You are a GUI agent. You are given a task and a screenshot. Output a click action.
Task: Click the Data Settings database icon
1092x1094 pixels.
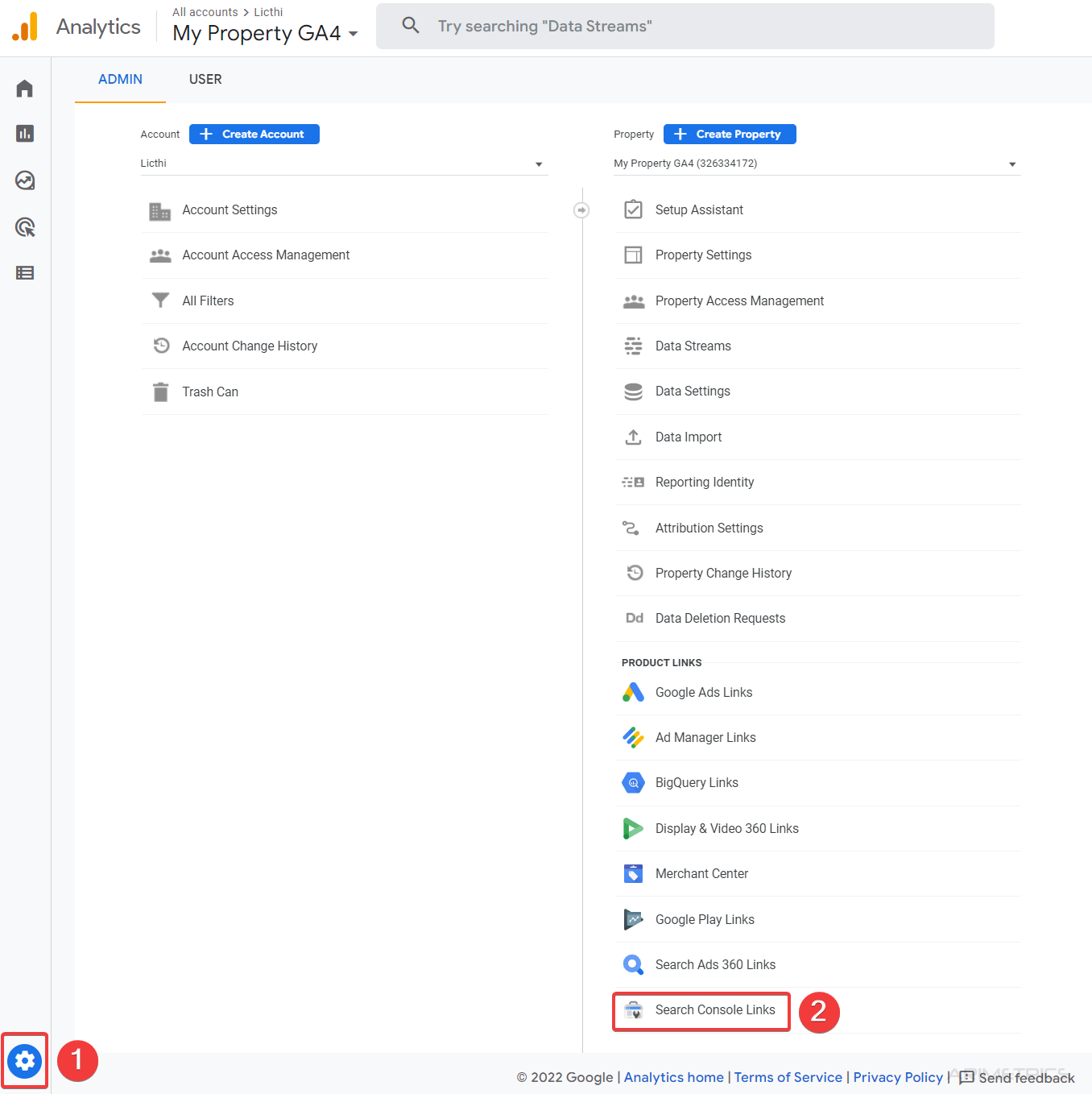pos(634,392)
